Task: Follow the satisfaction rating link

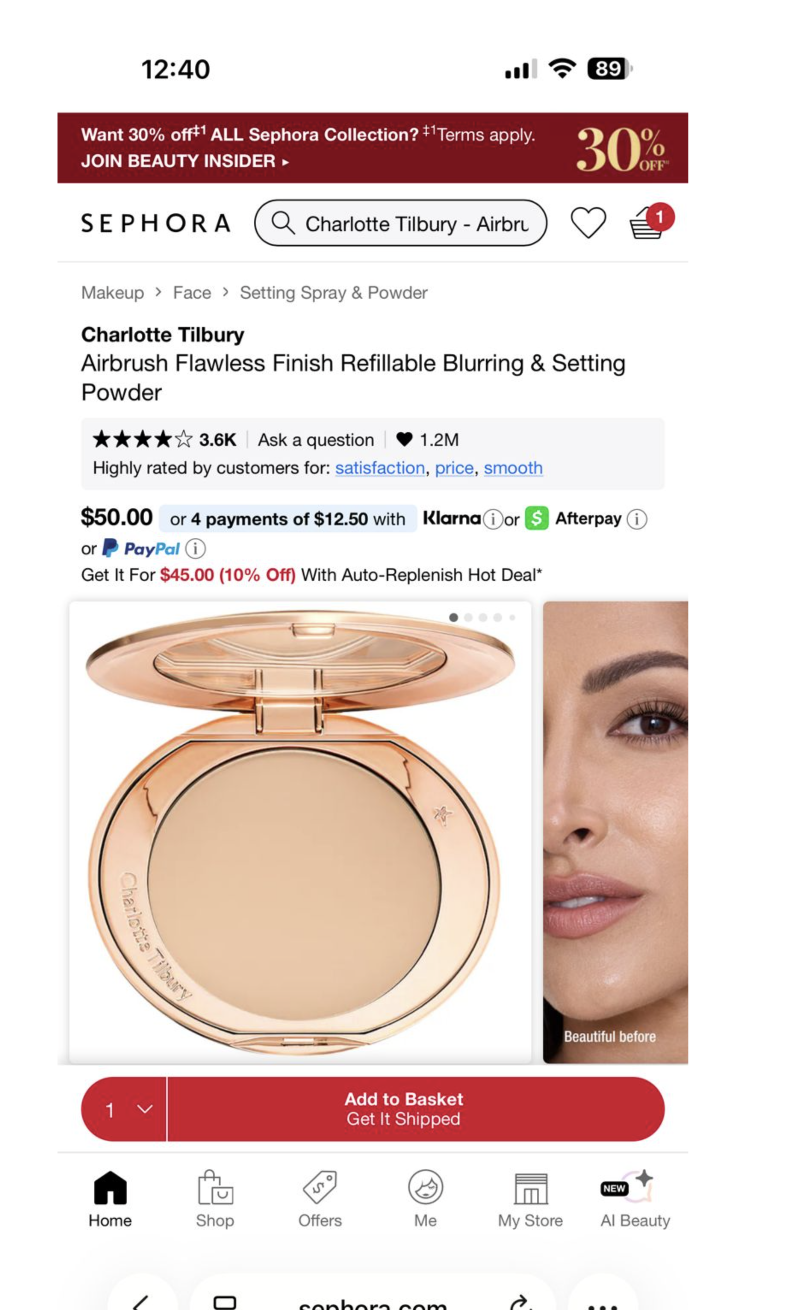Action: pos(379,468)
